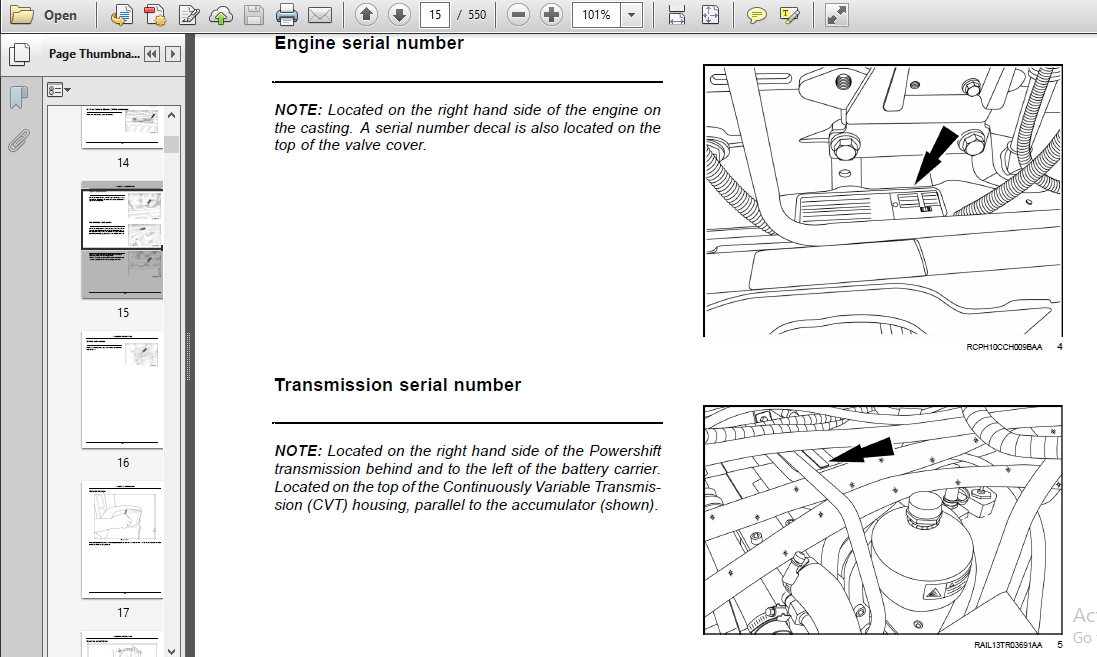
Task: Click the thumbnail panel scrollbar handle
Action: click(172, 144)
